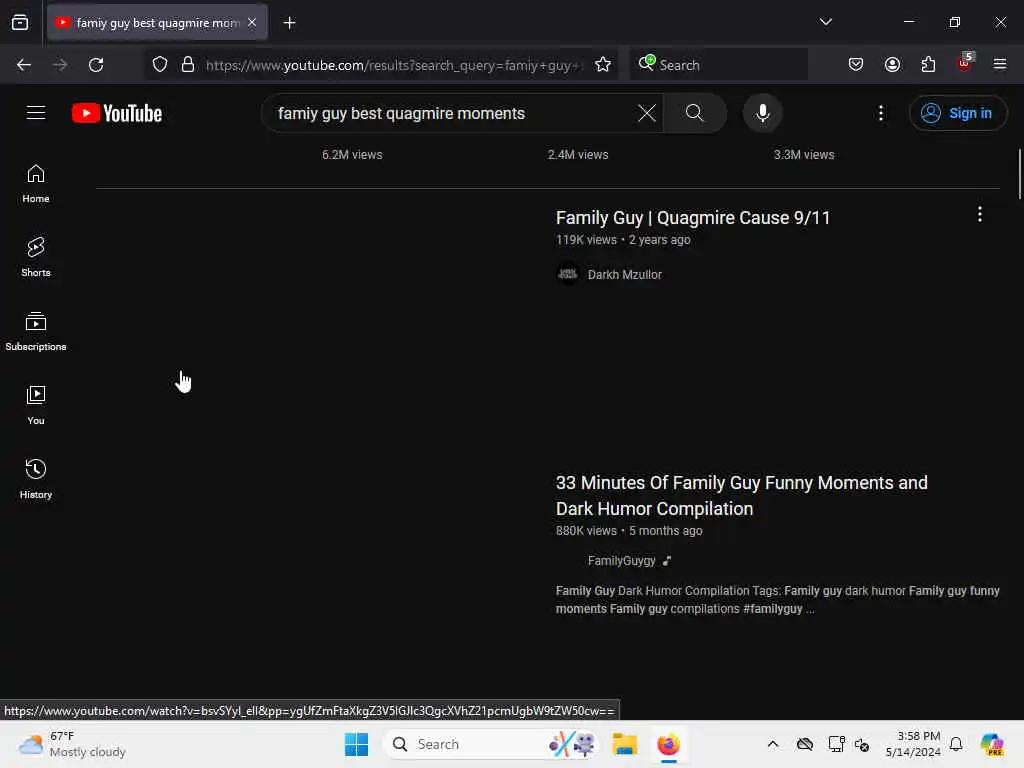Click the 6.2M views text
Screen dimensions: 1024x768
[x=352, y=155]
